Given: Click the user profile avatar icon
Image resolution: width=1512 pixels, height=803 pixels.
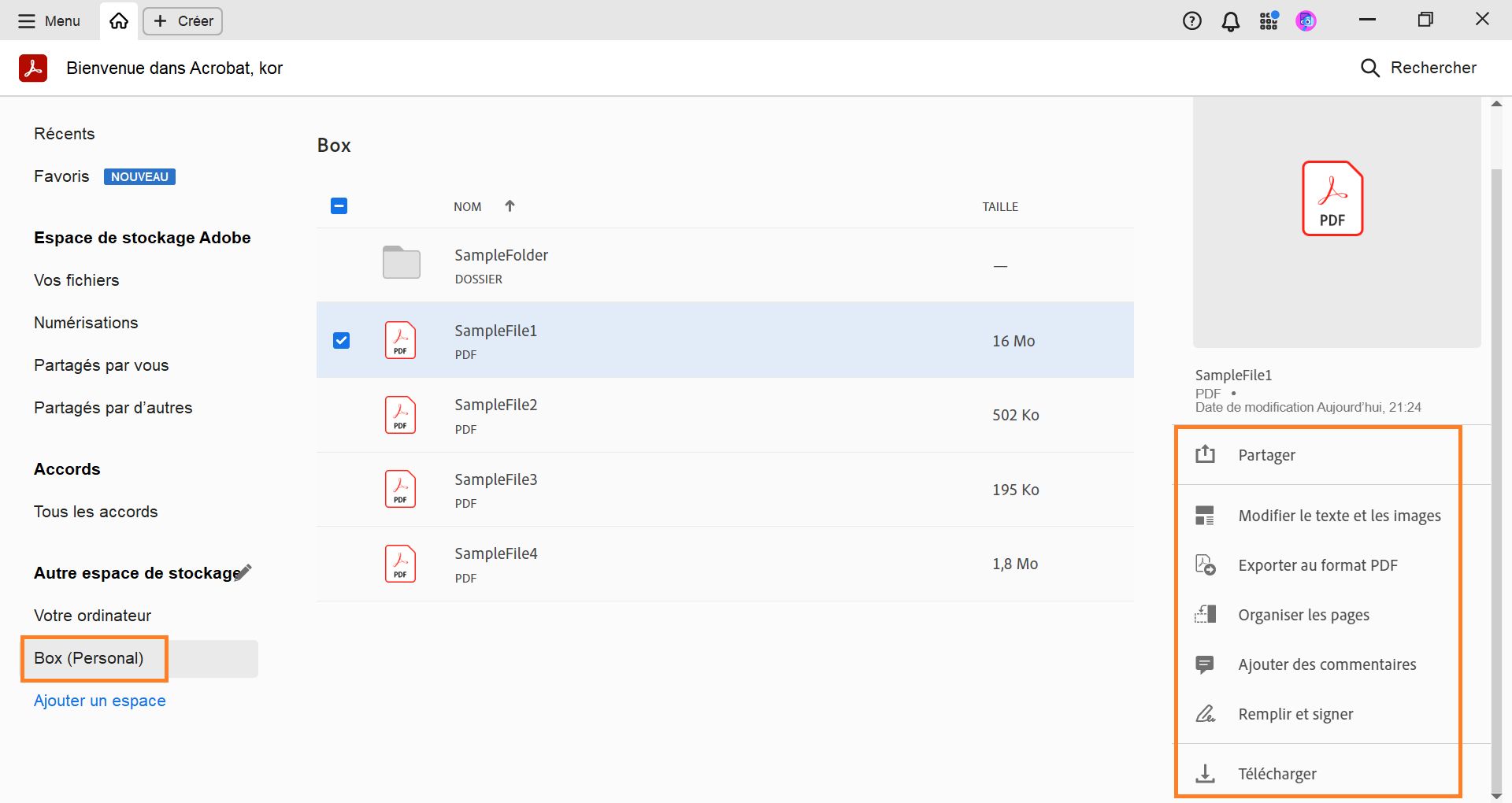Looking at the screenshot, I should 1306,21.
